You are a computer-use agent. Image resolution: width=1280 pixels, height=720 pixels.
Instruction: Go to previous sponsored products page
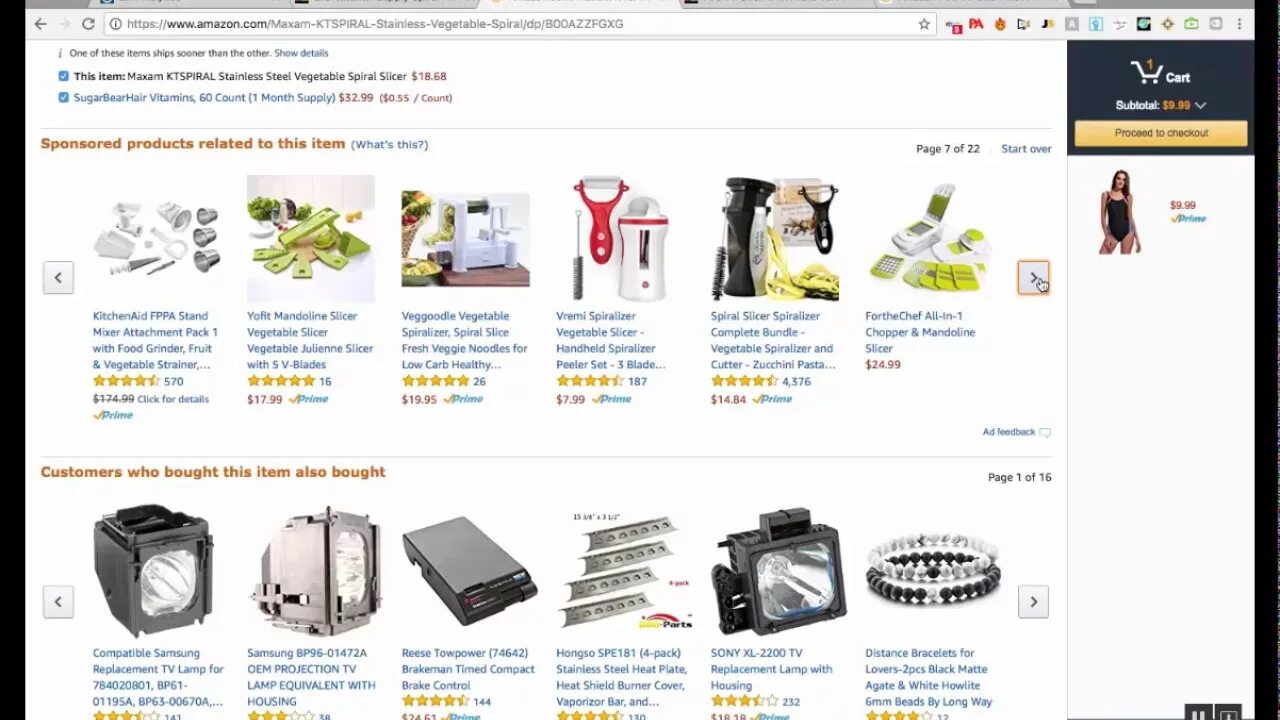(58, 278)
